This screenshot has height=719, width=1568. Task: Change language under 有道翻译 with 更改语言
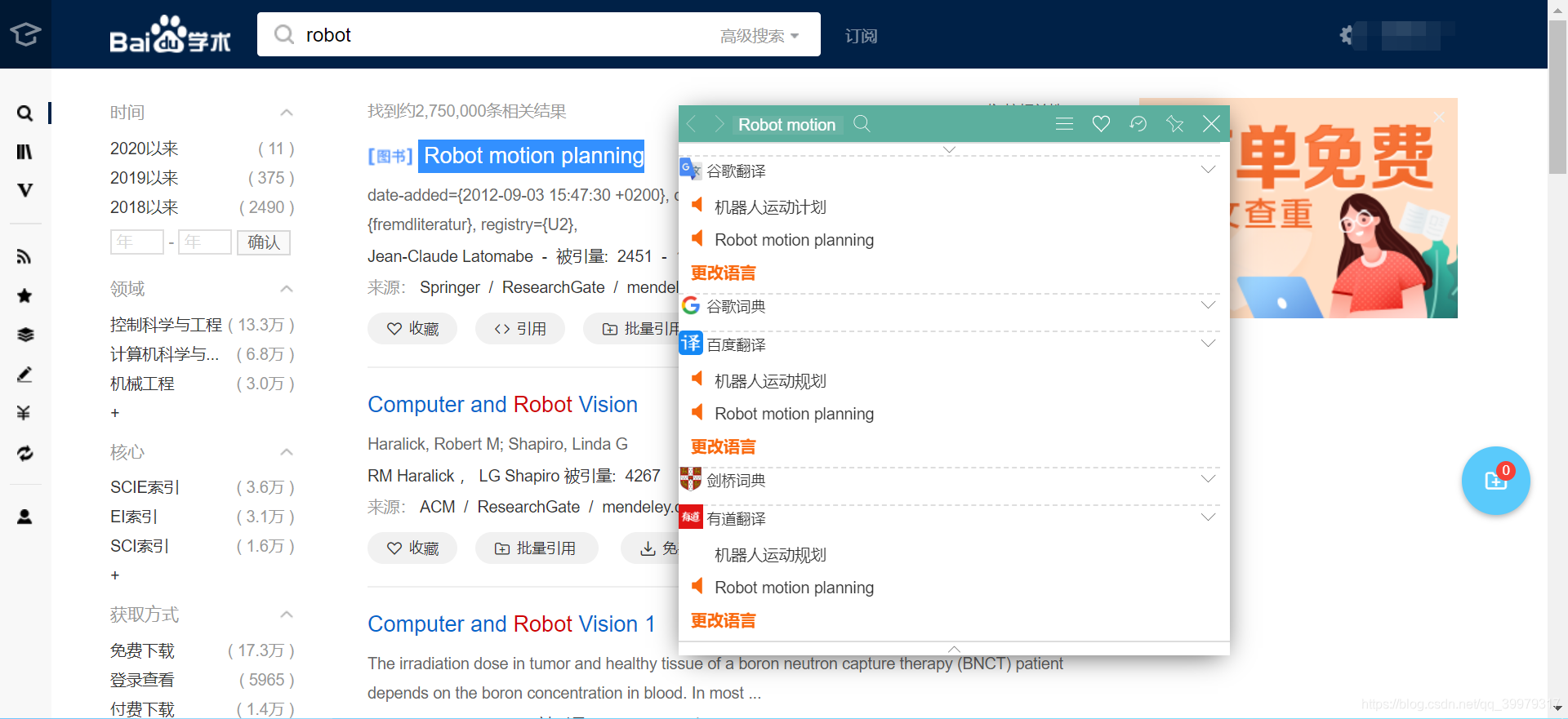(x=724, y=620)
